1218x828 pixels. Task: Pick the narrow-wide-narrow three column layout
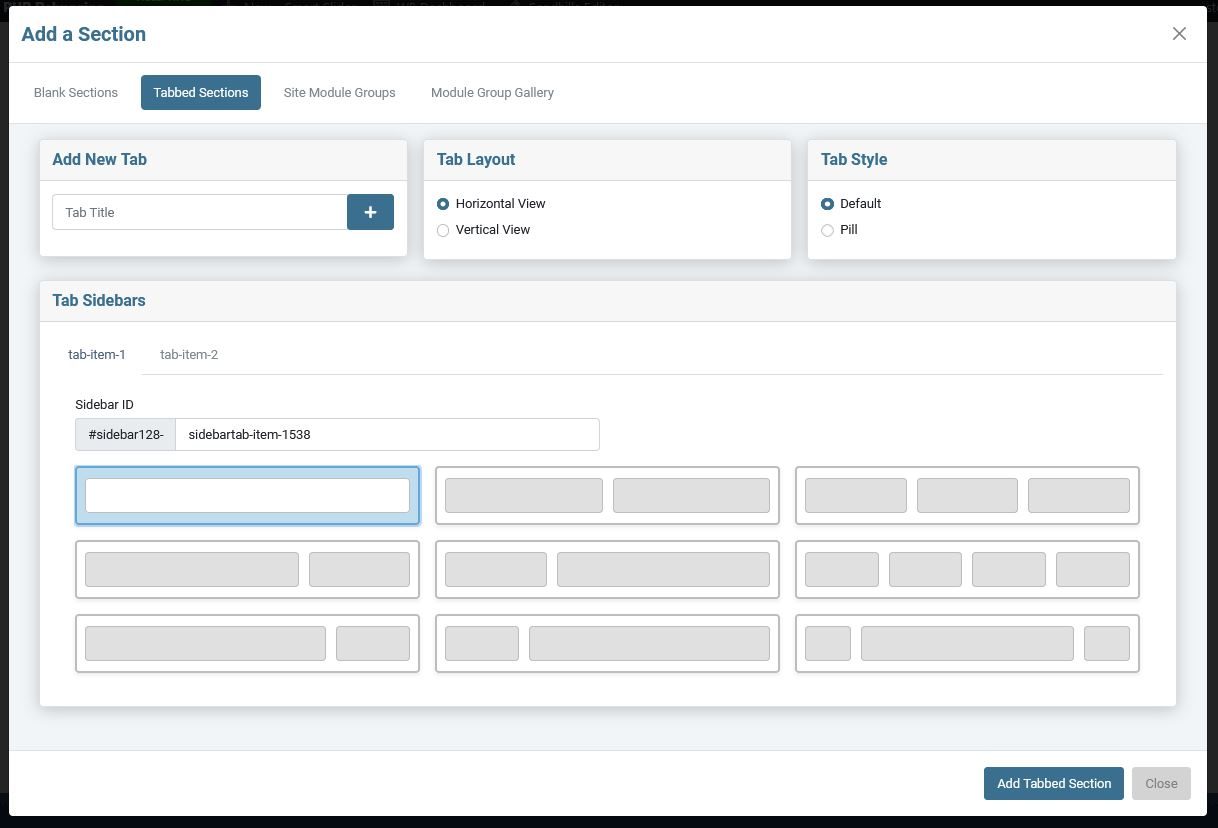(x=967, y=643)
